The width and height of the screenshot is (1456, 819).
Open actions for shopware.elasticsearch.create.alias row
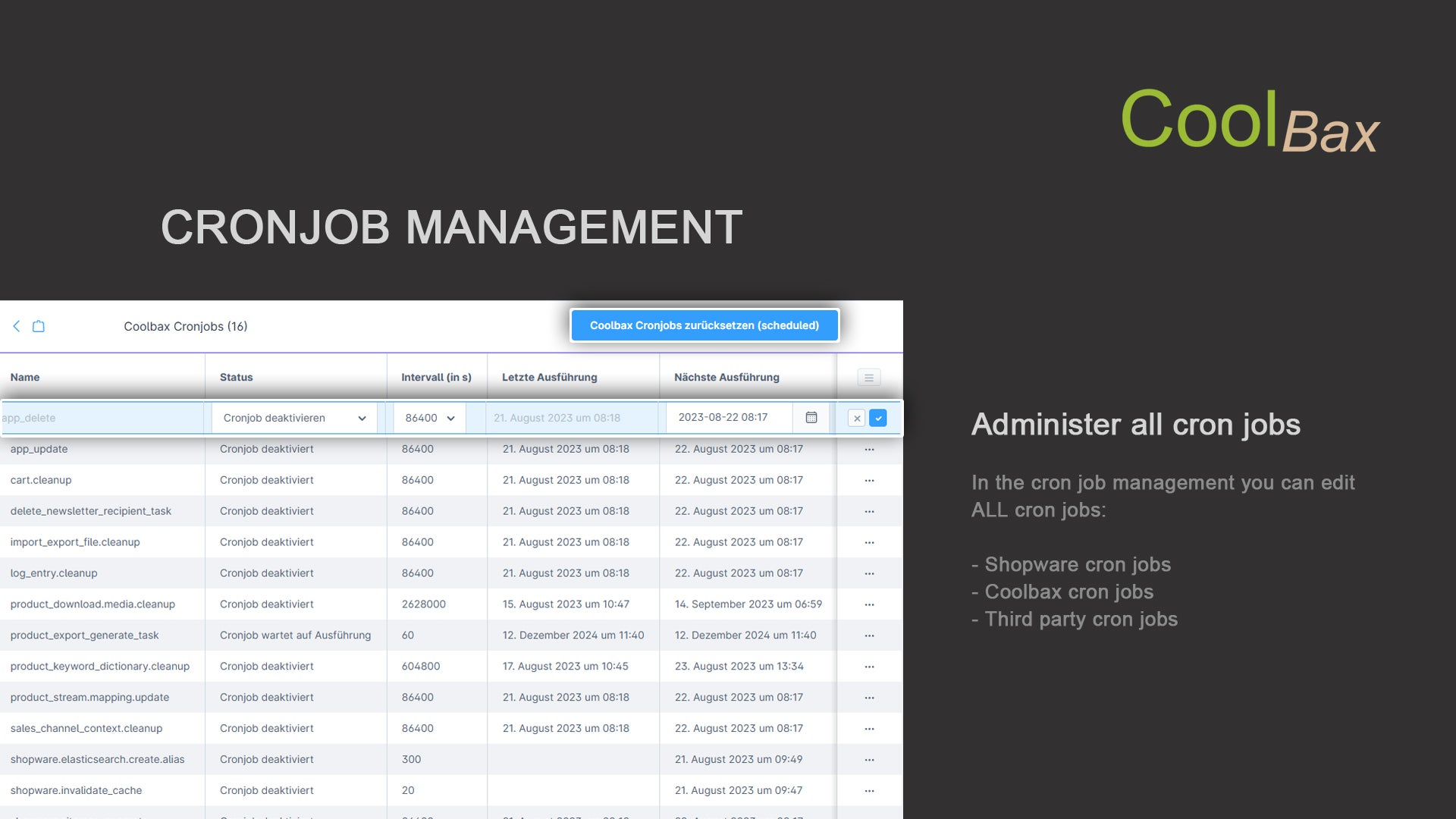[x=869, y=760]
